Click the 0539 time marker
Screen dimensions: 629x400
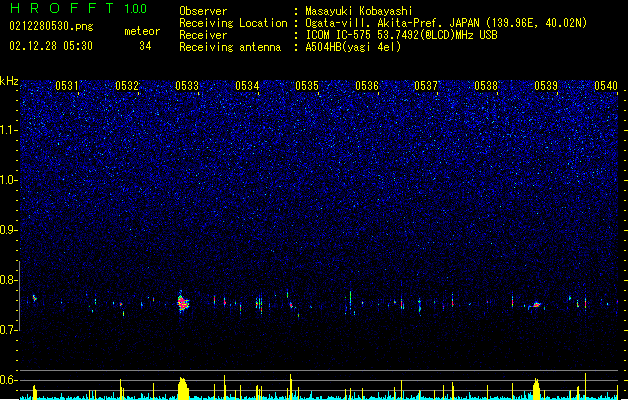coord(546,86)
